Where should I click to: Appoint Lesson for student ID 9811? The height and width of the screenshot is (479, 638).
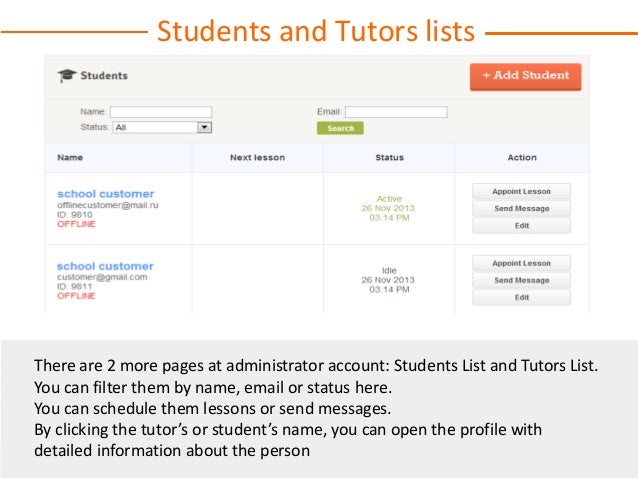522,263
